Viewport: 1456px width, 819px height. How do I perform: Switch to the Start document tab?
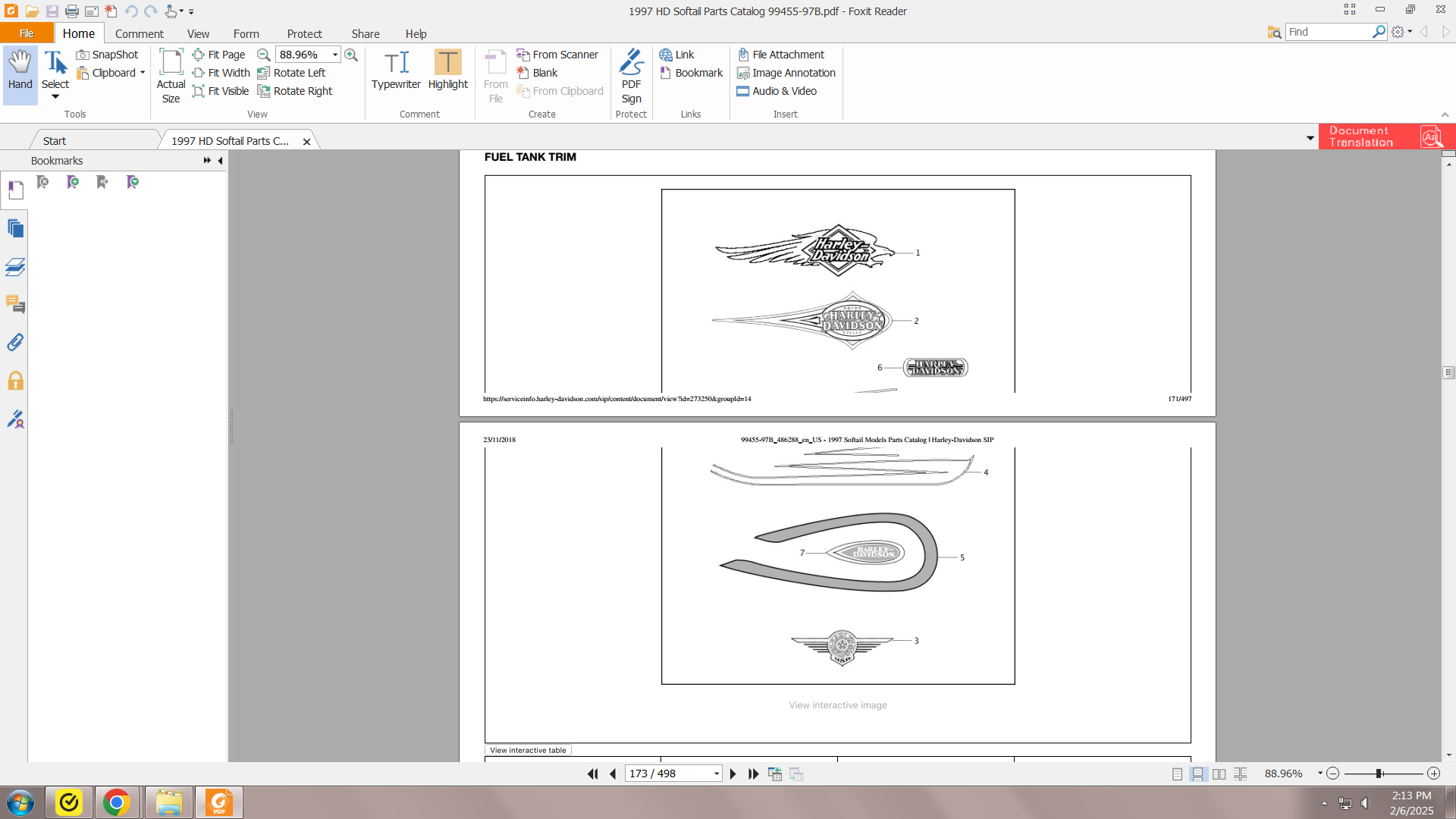(55, 141)
